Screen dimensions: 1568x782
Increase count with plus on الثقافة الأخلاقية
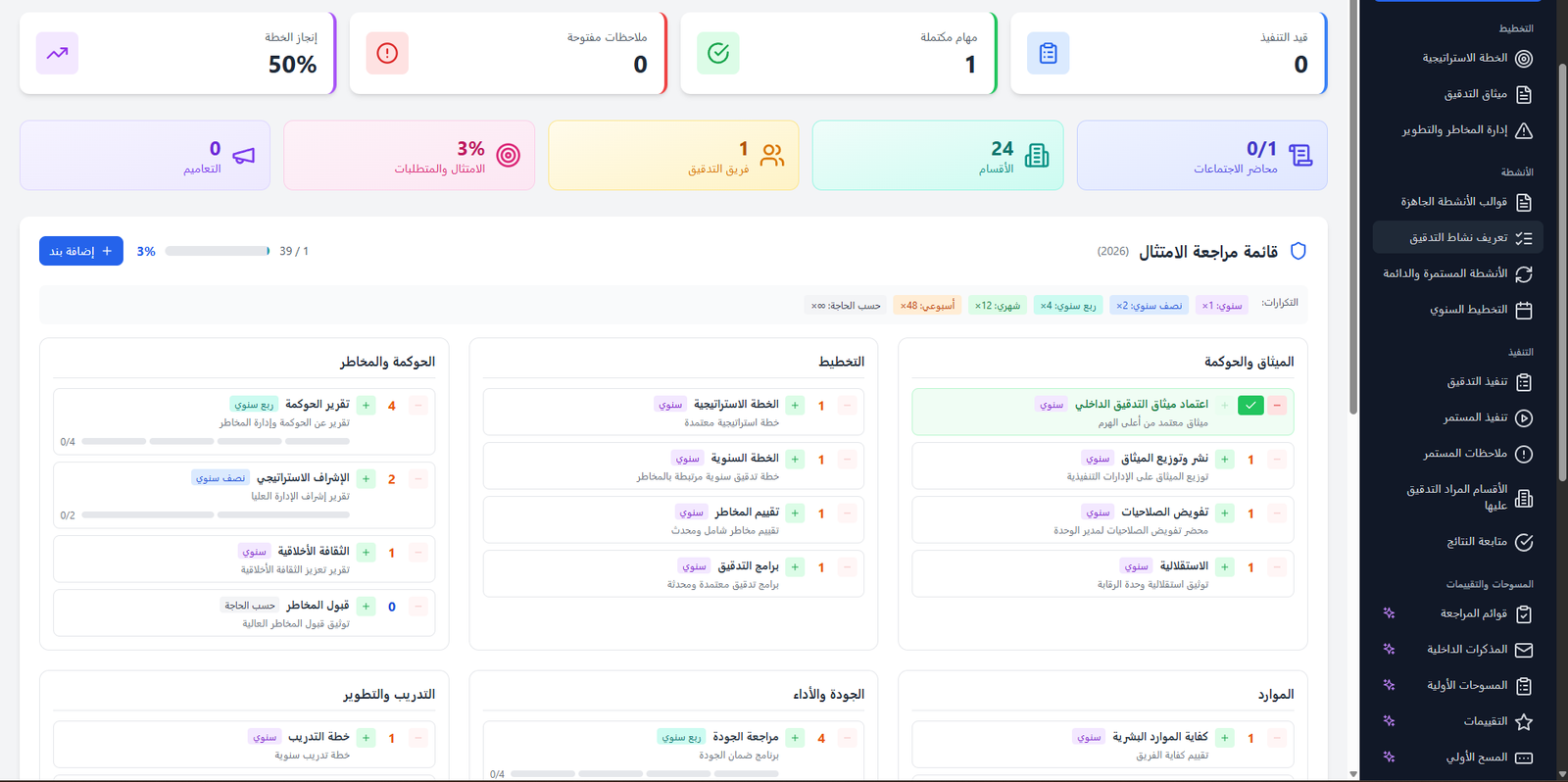click(366, 553)
